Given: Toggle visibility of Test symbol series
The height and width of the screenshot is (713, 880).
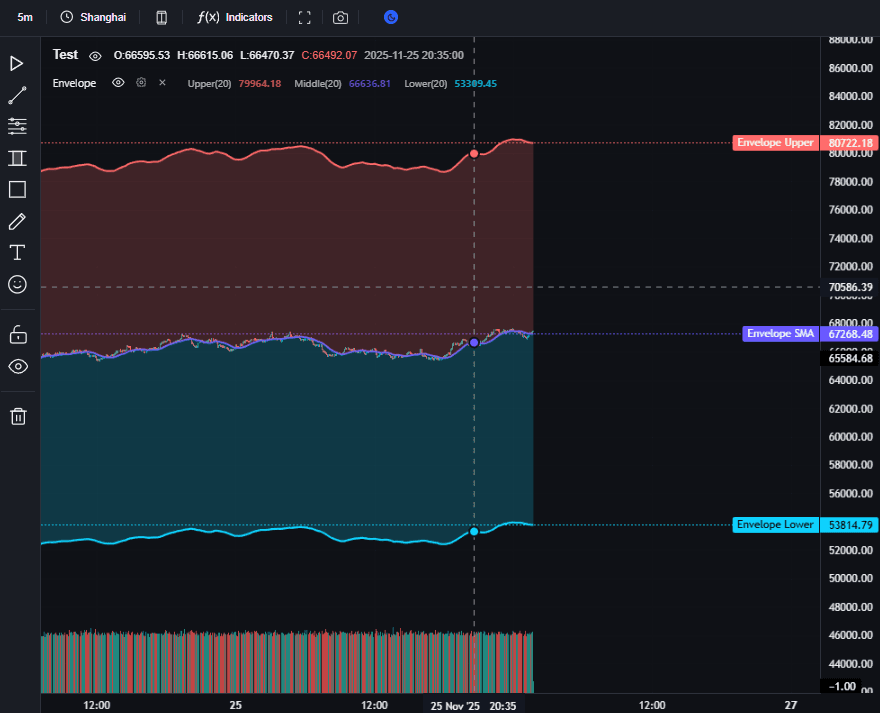Looking at the screenshot, I should click(x=95, y=56).
